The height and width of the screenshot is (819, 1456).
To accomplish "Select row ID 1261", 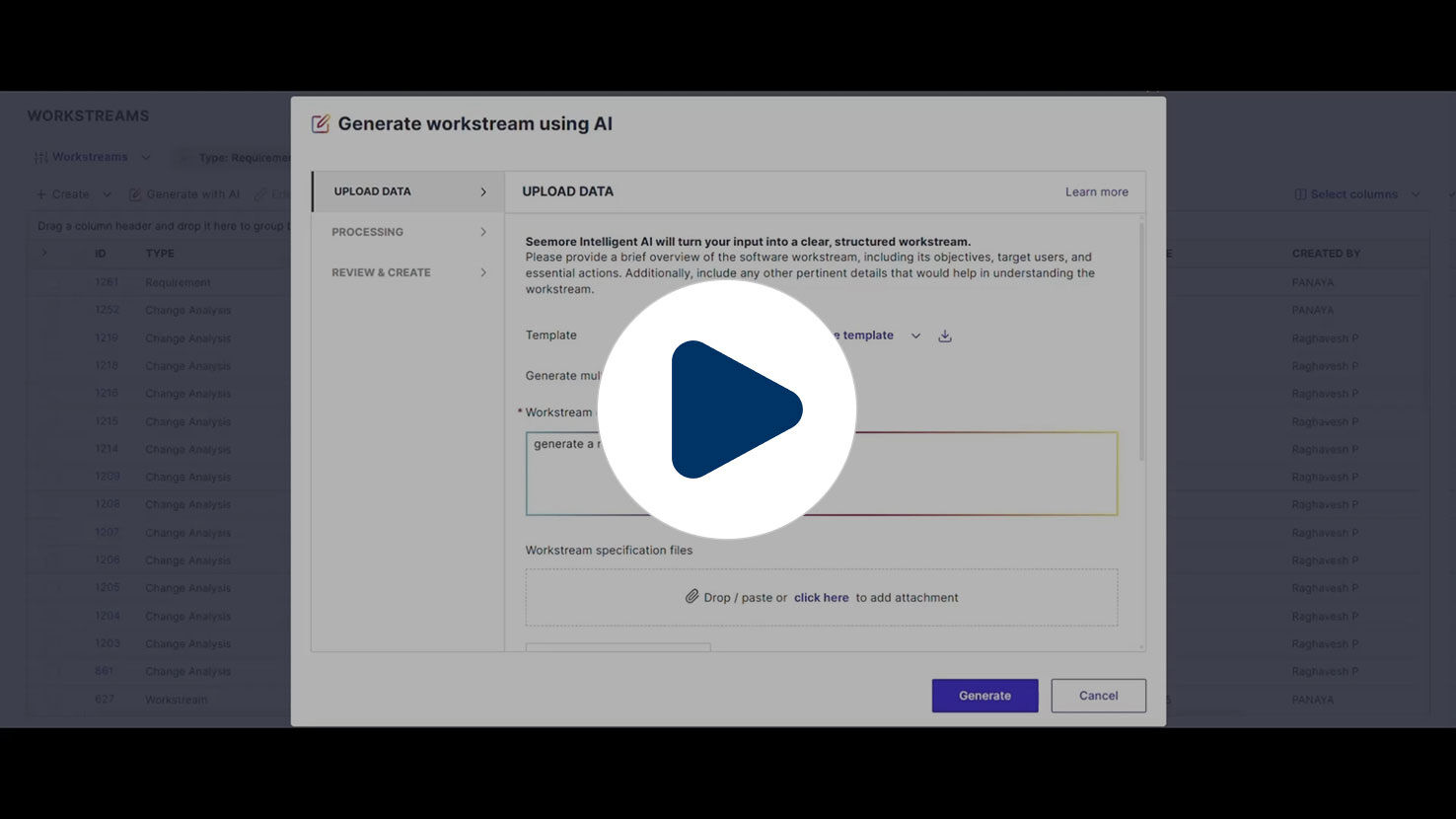I will point(107,282).
